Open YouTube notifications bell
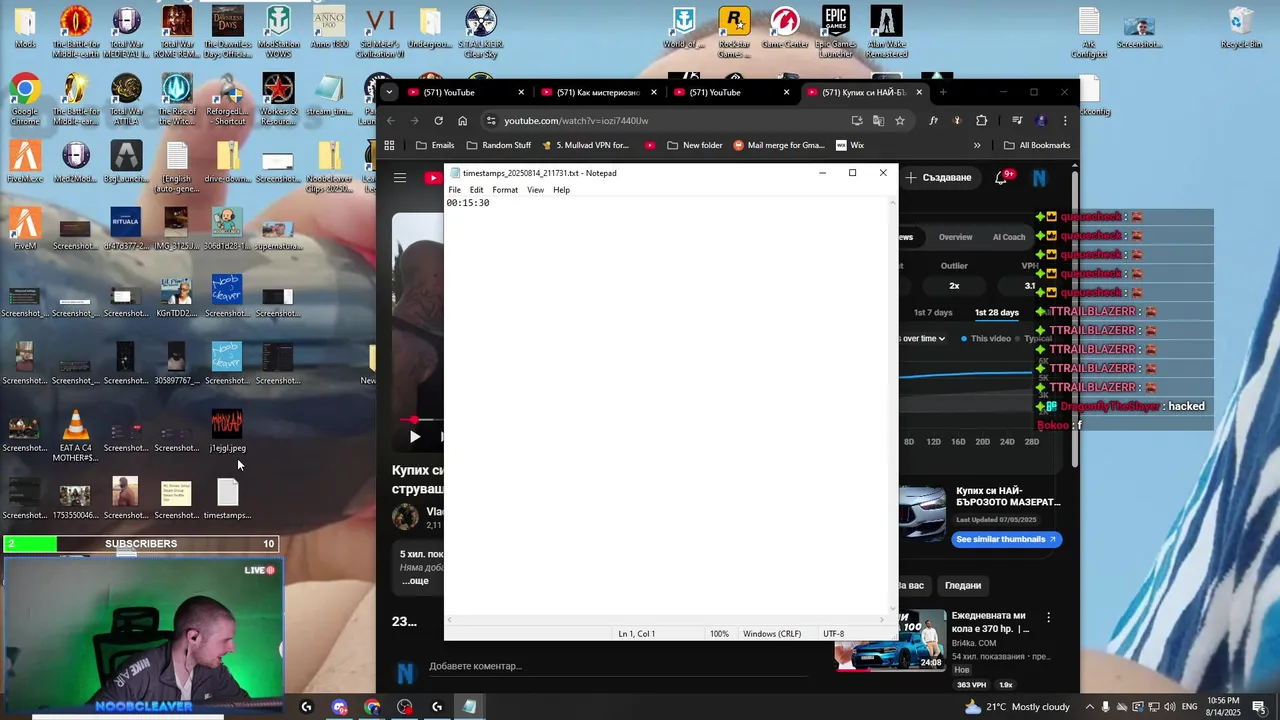The image size is (1280, 720). (x=1001, y=178)
